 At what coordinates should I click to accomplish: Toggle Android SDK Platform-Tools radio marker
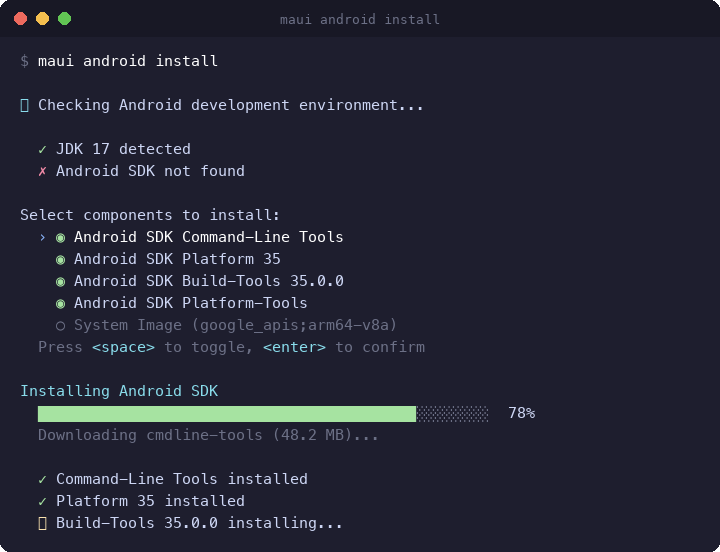60,304
